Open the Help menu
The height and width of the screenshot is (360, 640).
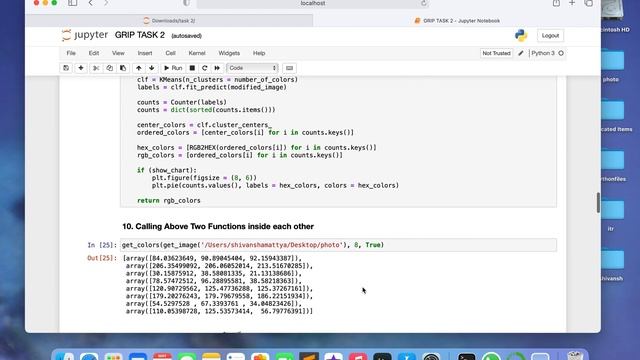coord(259,53)
